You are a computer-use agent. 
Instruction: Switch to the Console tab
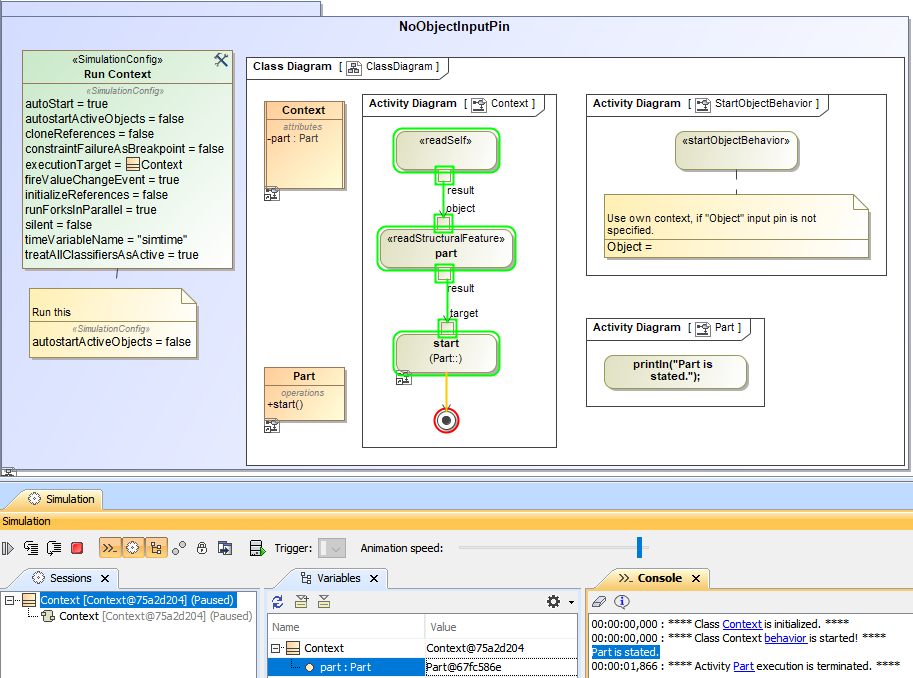pyautogui.click(x=659, y=578)
